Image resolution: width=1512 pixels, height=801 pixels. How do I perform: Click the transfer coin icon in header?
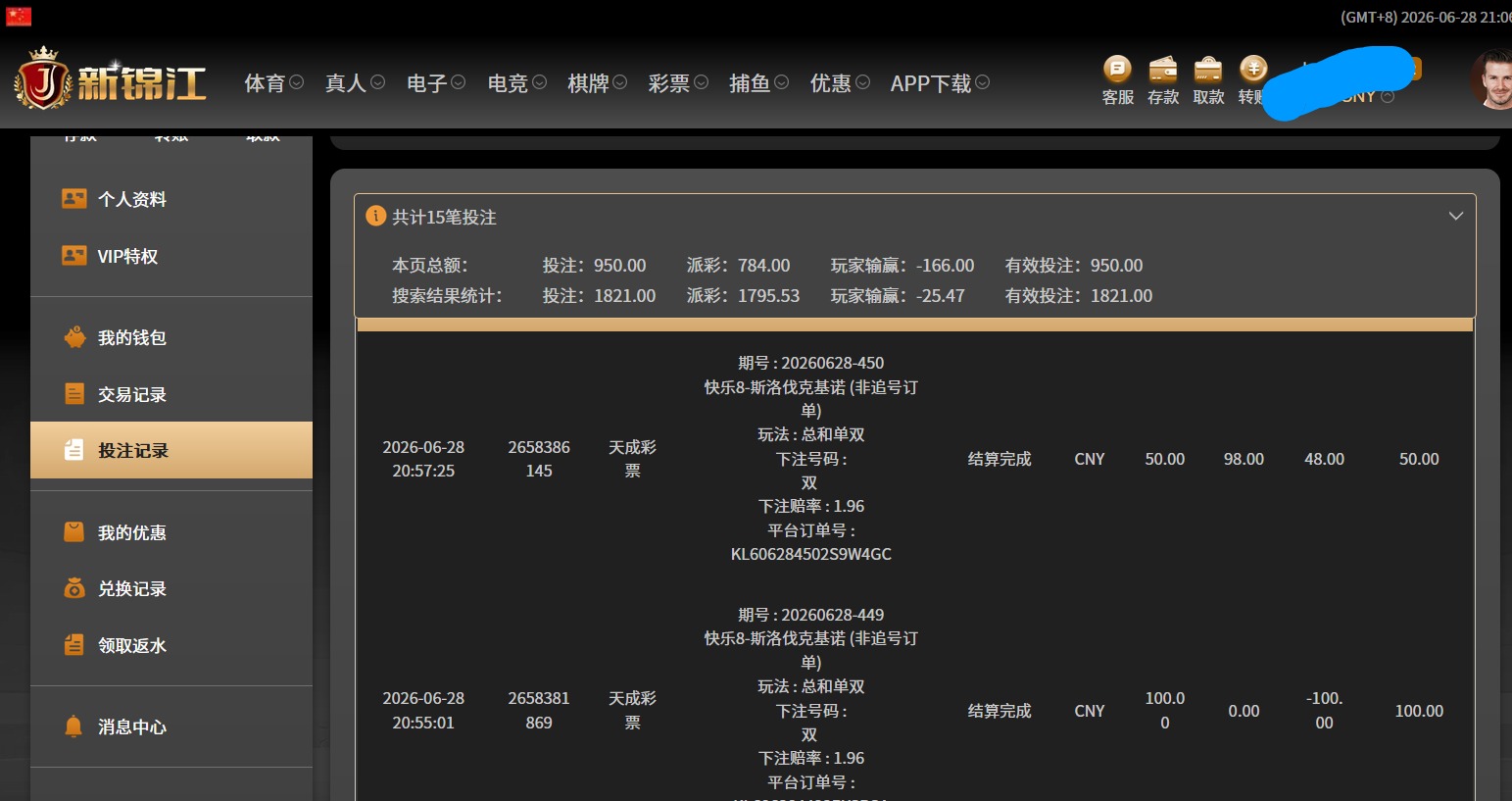click(x=1253, y=70)
